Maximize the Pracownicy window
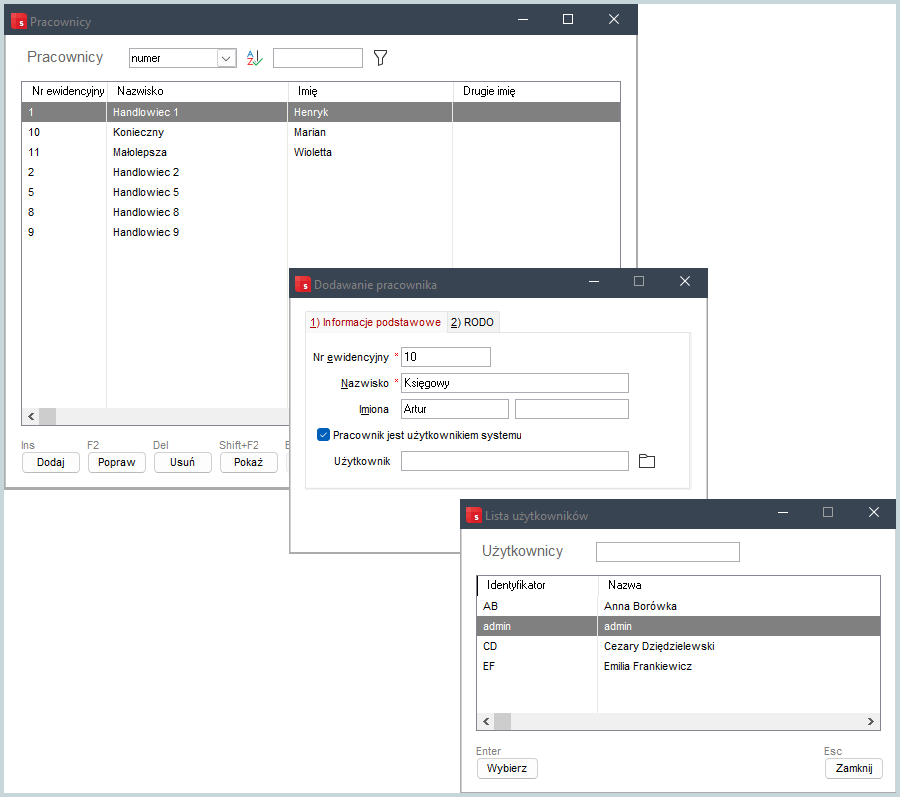Image resolution: width=900 pixels, height=797 pixels. 568,20
